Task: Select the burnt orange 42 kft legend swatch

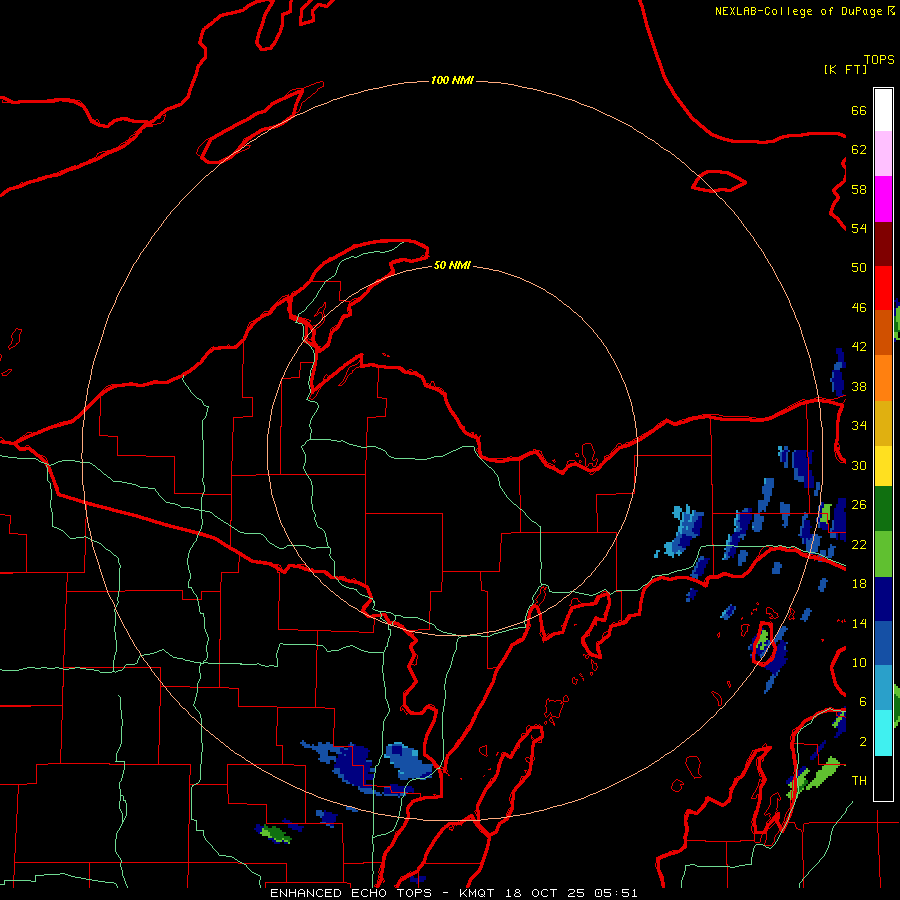Action: coord(883,332)
